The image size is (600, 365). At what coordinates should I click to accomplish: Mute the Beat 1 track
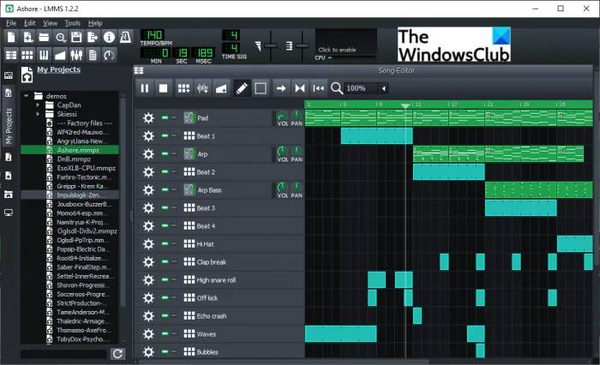tap(165, 135)
